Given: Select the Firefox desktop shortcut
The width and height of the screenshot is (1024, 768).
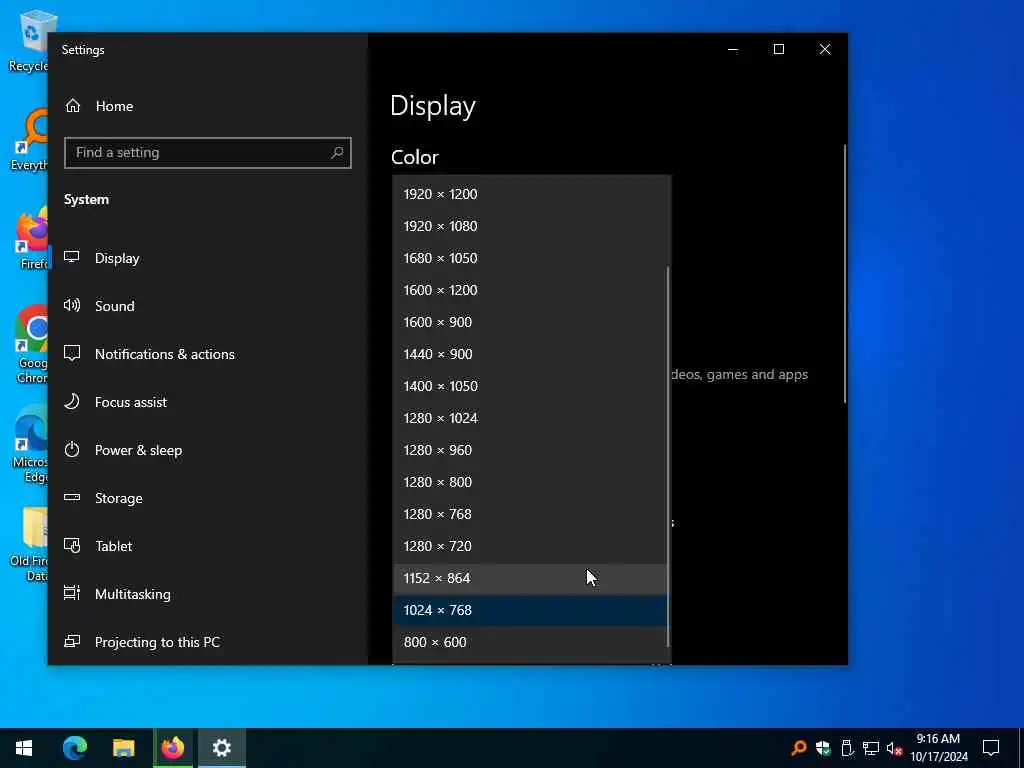Looking at the screenshot, I should pyautogui.click(x=31, y=239).
